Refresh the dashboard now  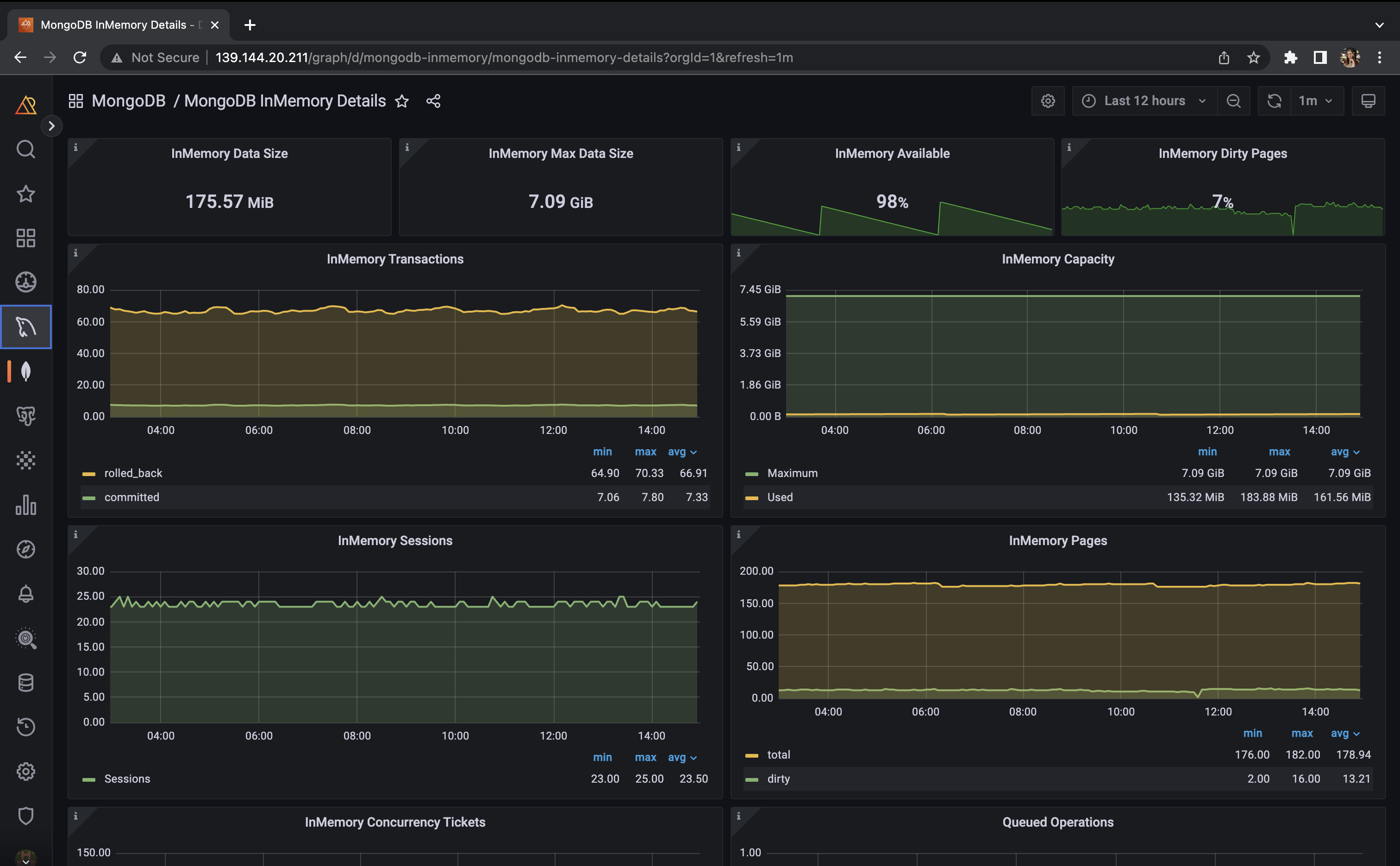coord(1275,101)
